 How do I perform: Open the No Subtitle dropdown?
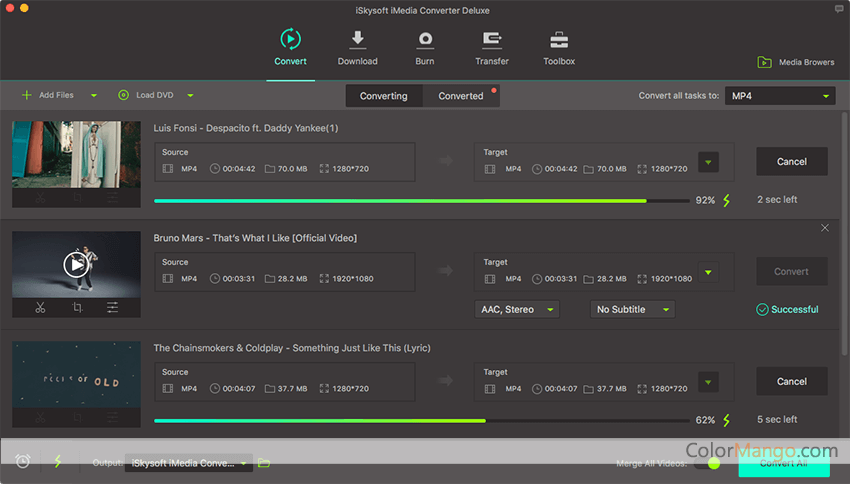tap(632, 310)
